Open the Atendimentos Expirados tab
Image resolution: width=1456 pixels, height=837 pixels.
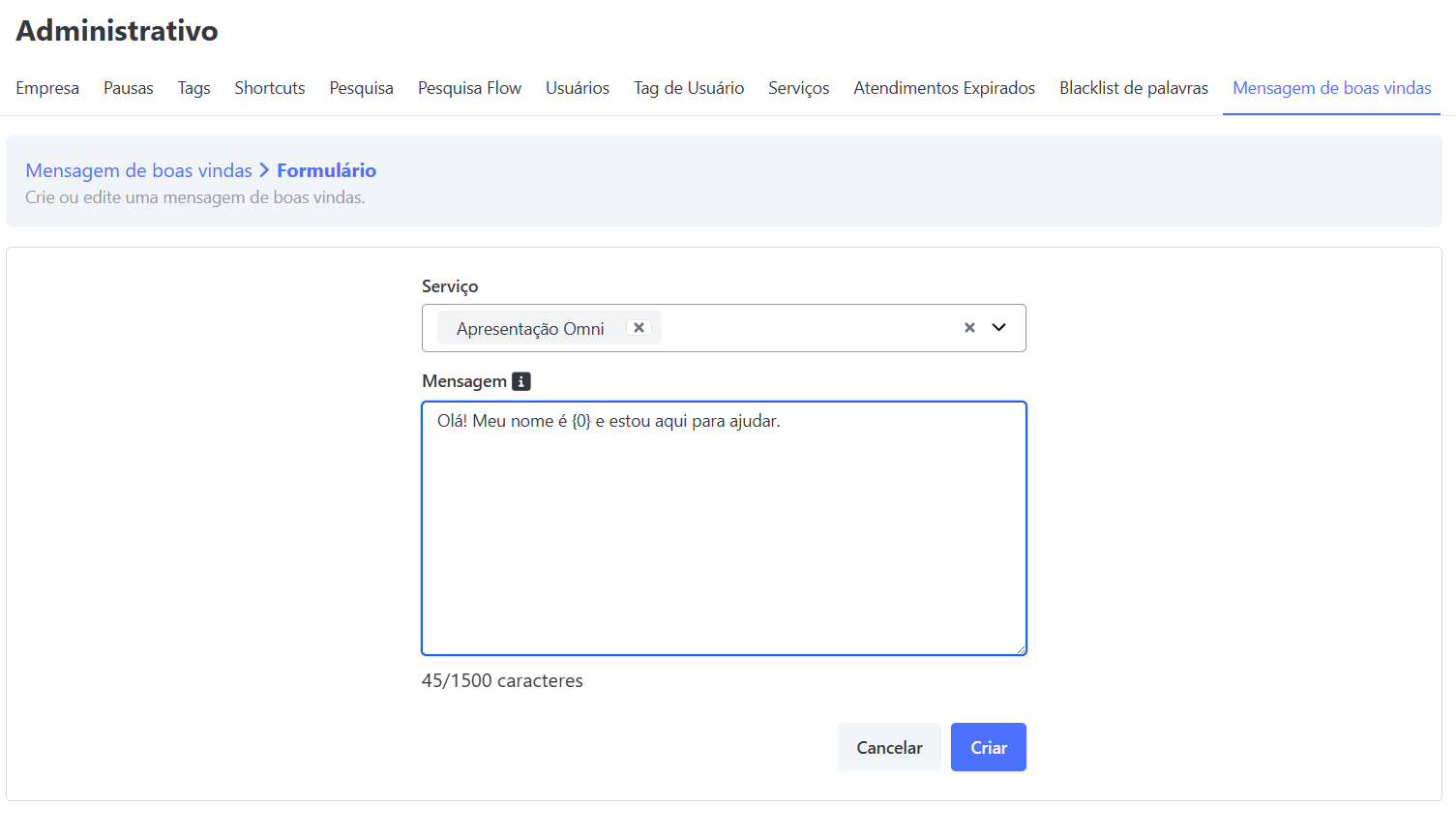point(944,88)
